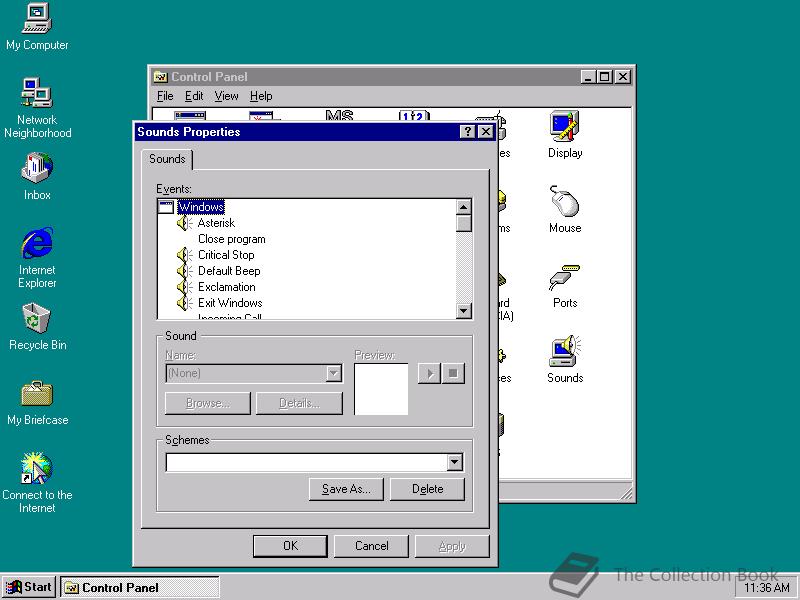Select the Asterisk event
This screenshot has width=800, height=600.
pyautogui.click(x=216, y=223)
